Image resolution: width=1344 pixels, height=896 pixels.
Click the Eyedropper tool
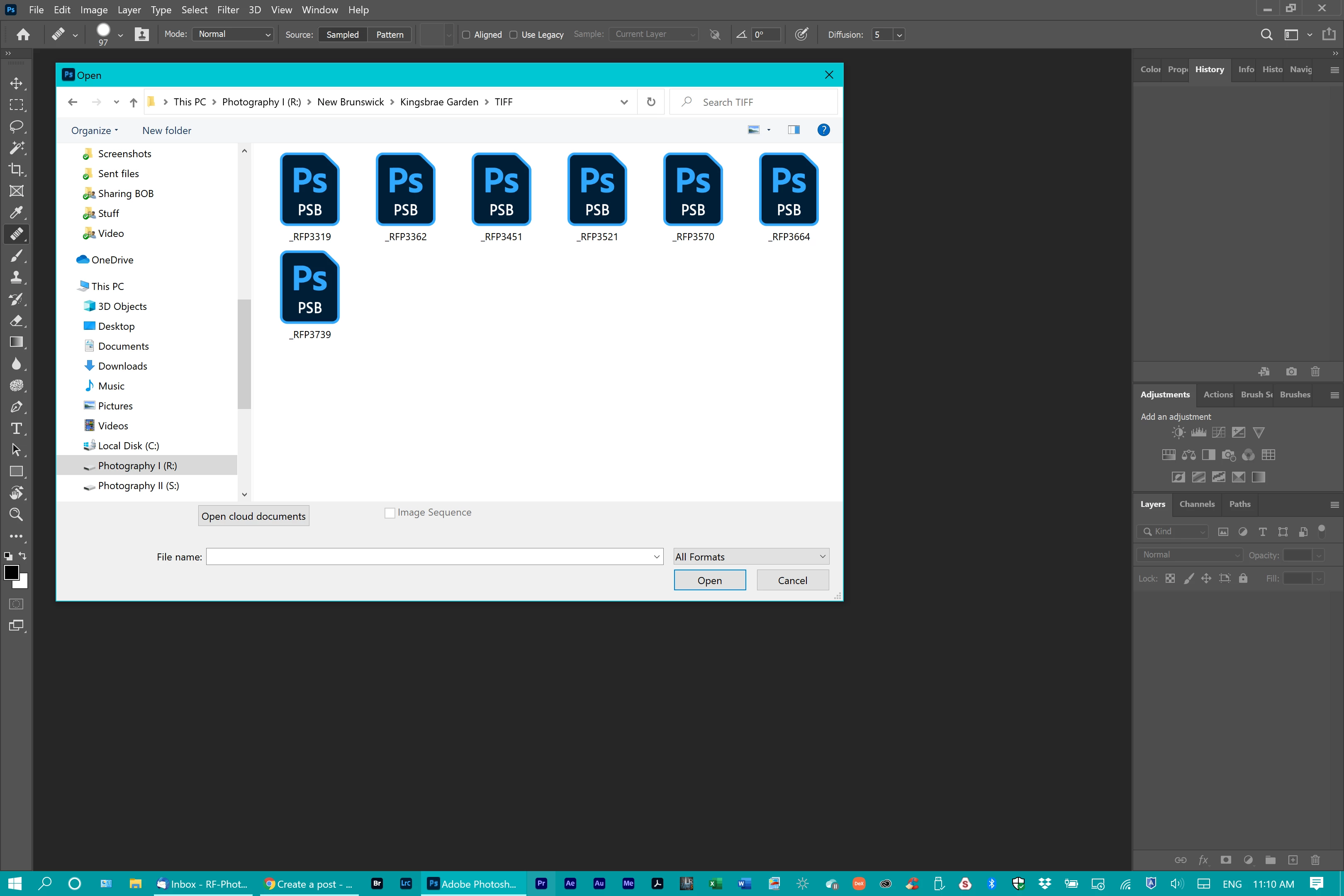(16, 212)
